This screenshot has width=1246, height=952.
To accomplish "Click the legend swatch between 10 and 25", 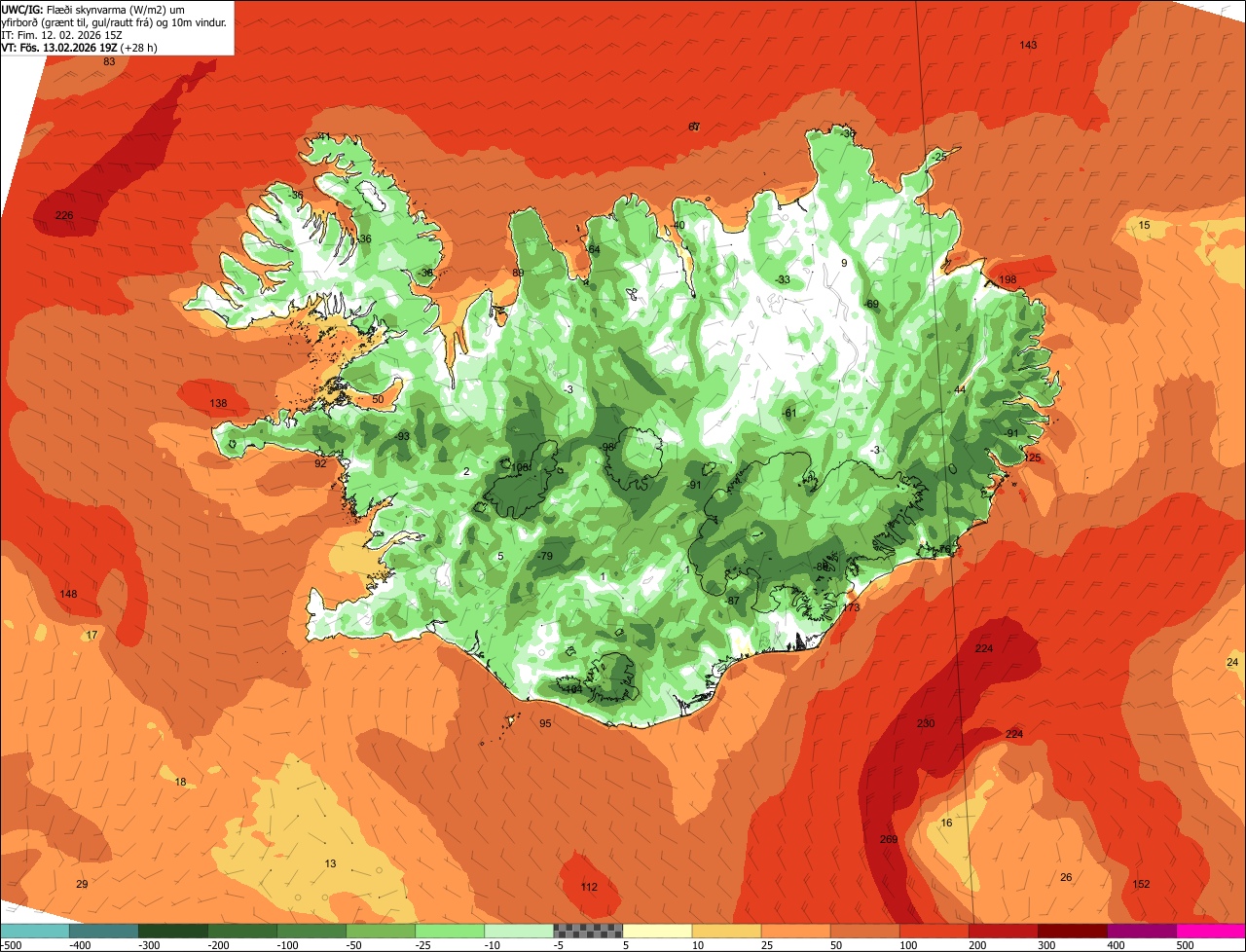I will click(x=726, y=932).
